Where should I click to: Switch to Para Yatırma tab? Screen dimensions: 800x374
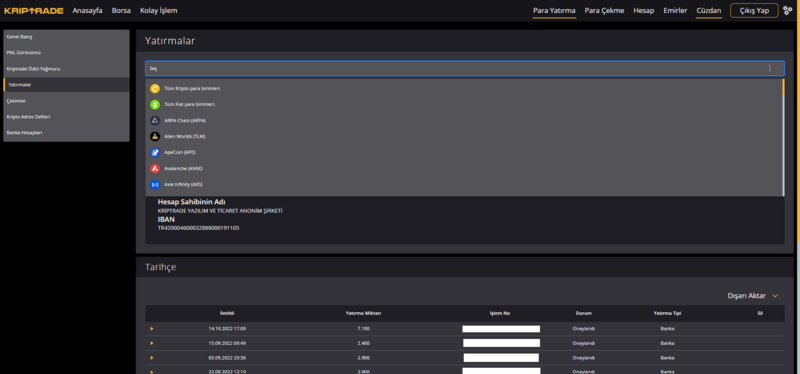[554, 10]
